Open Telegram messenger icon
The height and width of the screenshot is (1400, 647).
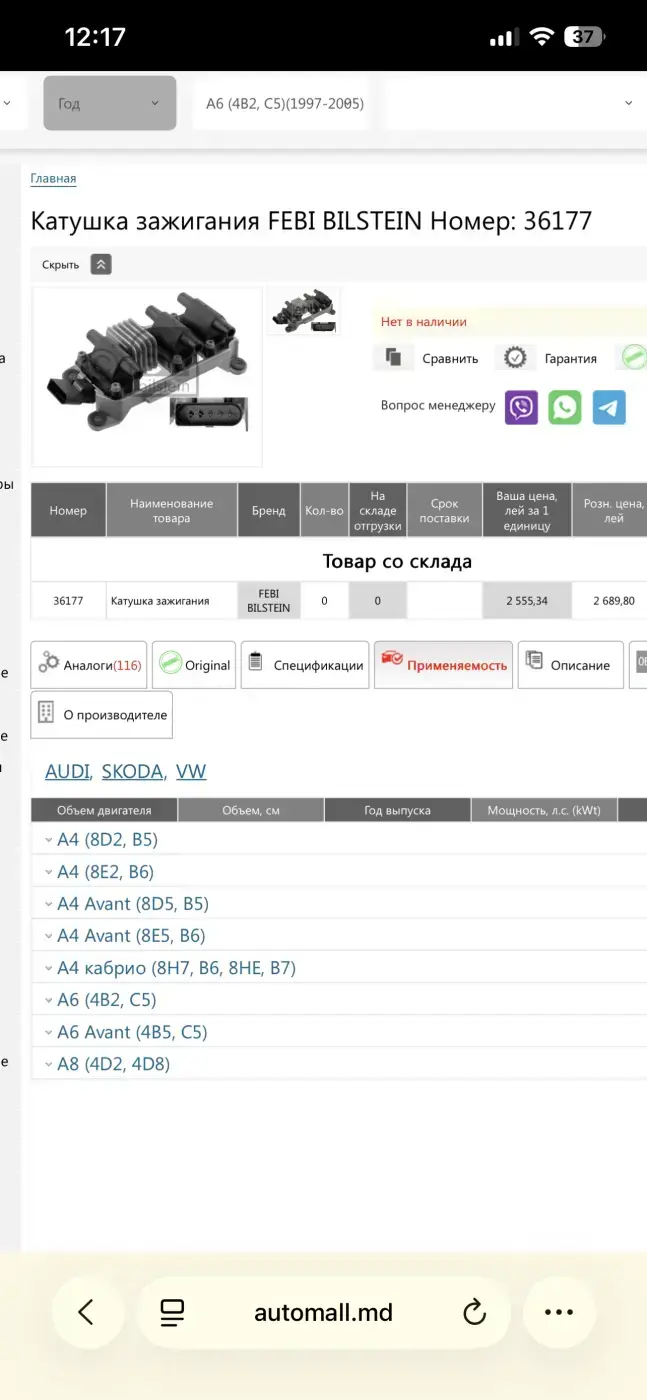coord(609,407)
